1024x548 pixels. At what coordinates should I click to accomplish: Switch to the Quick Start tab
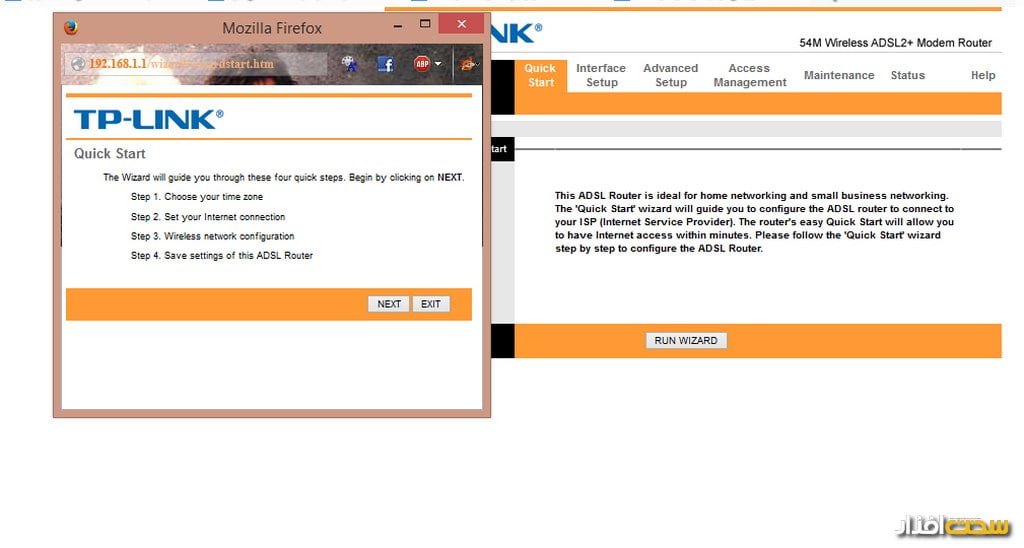tap(540, 76)
